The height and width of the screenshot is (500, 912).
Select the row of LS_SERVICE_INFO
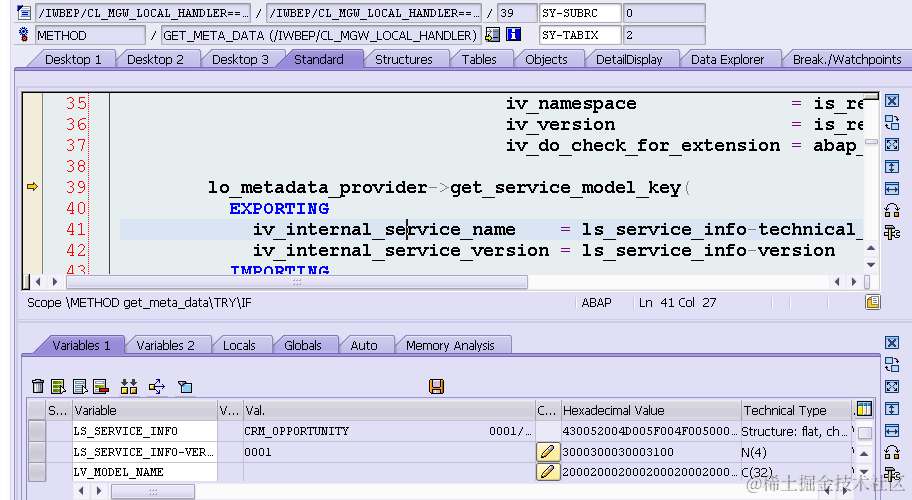[37, 431]
